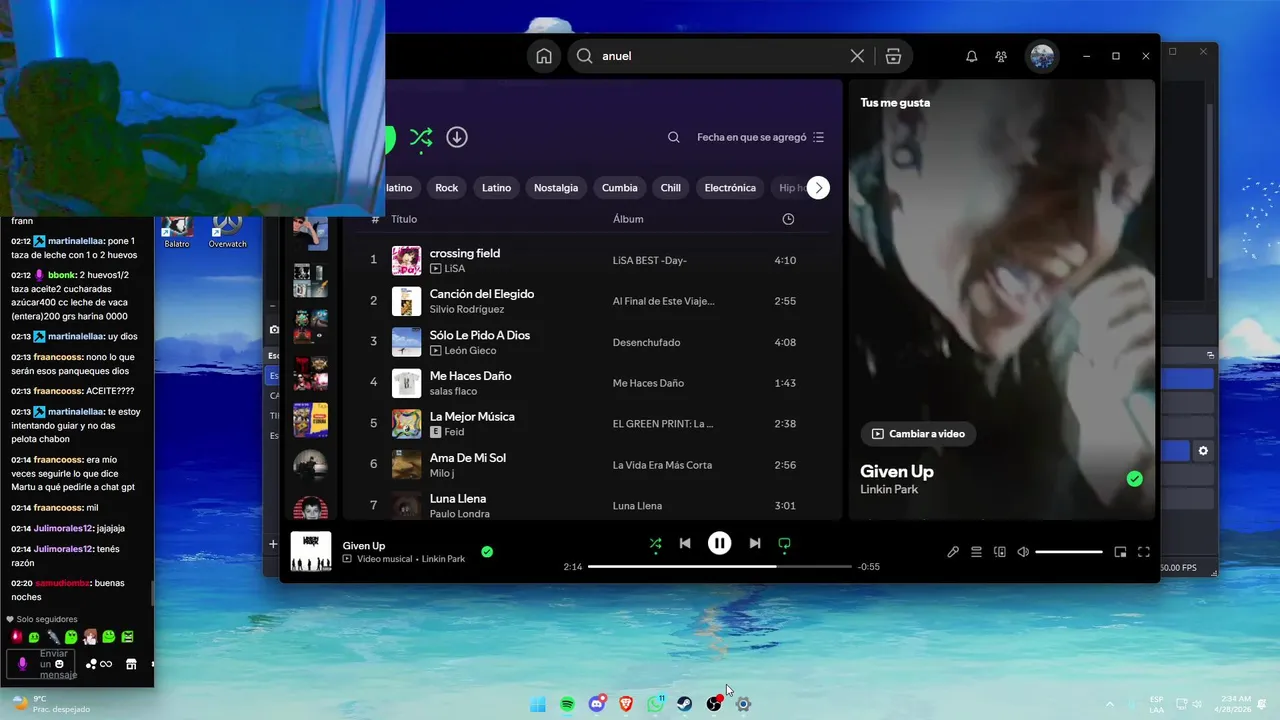Click the "Cambiar a video" button
Screen dimensions: 1280x720
[918, 434]
